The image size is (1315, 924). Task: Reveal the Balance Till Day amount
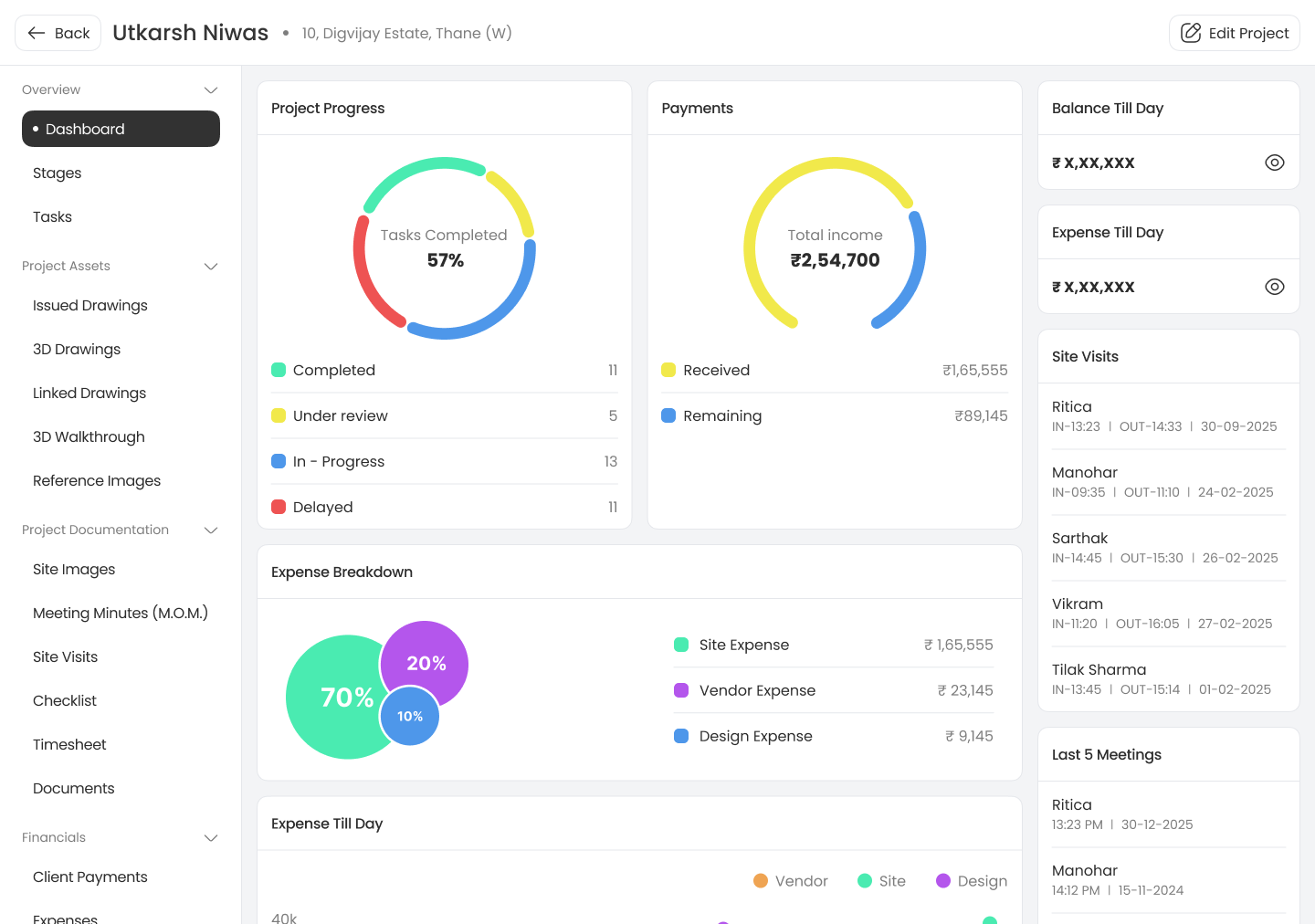click(x=1274, y=163)
